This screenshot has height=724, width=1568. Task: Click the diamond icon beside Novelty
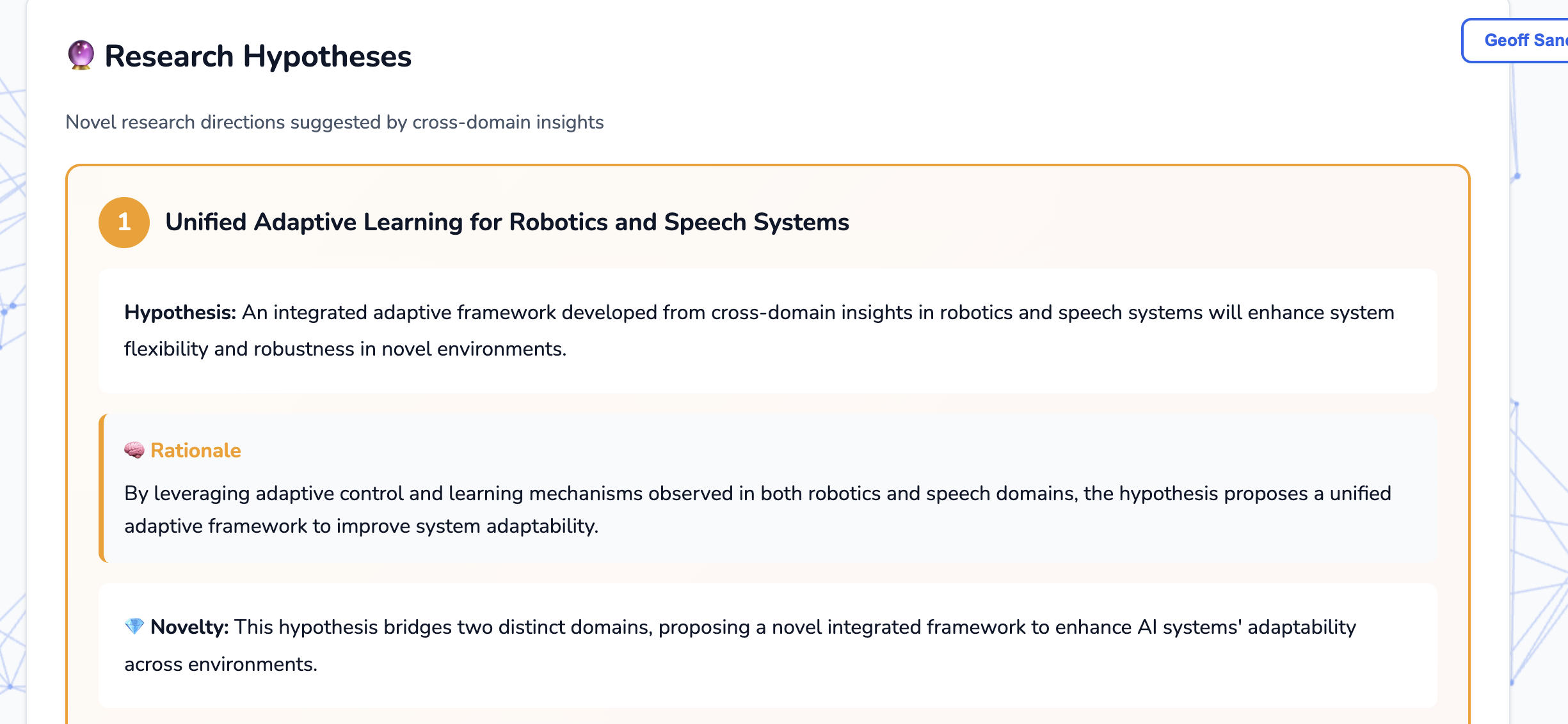[134, 626]
